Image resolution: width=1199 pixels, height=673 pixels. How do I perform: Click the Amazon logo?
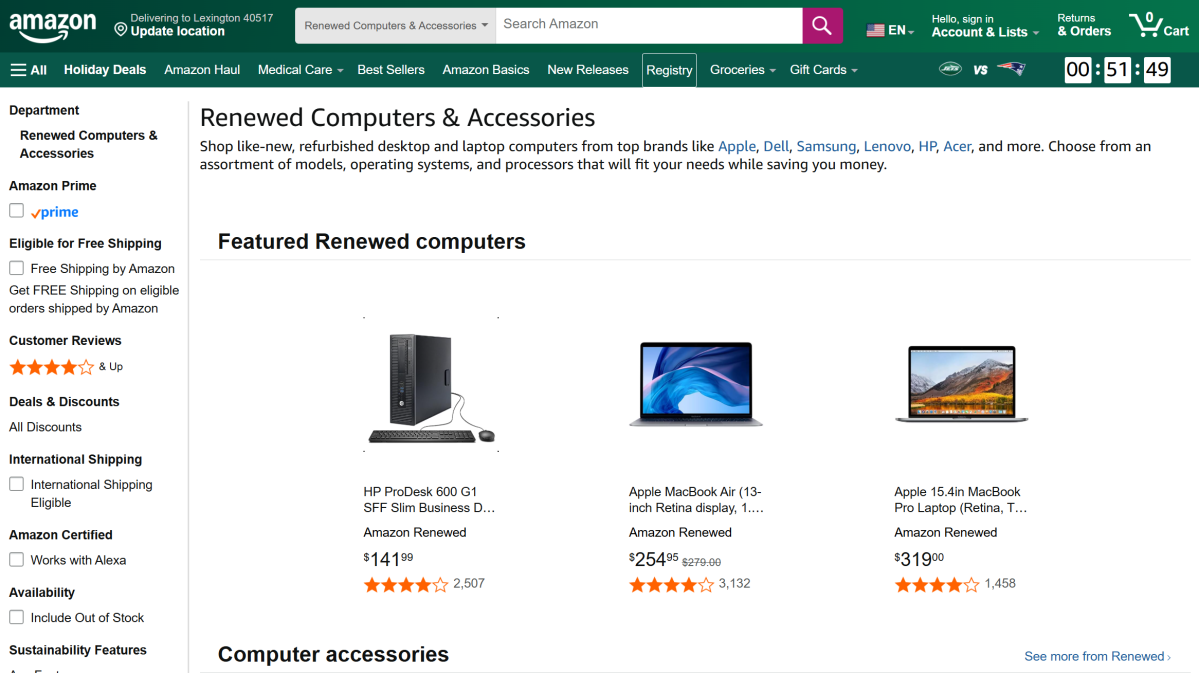click(53, 26)
